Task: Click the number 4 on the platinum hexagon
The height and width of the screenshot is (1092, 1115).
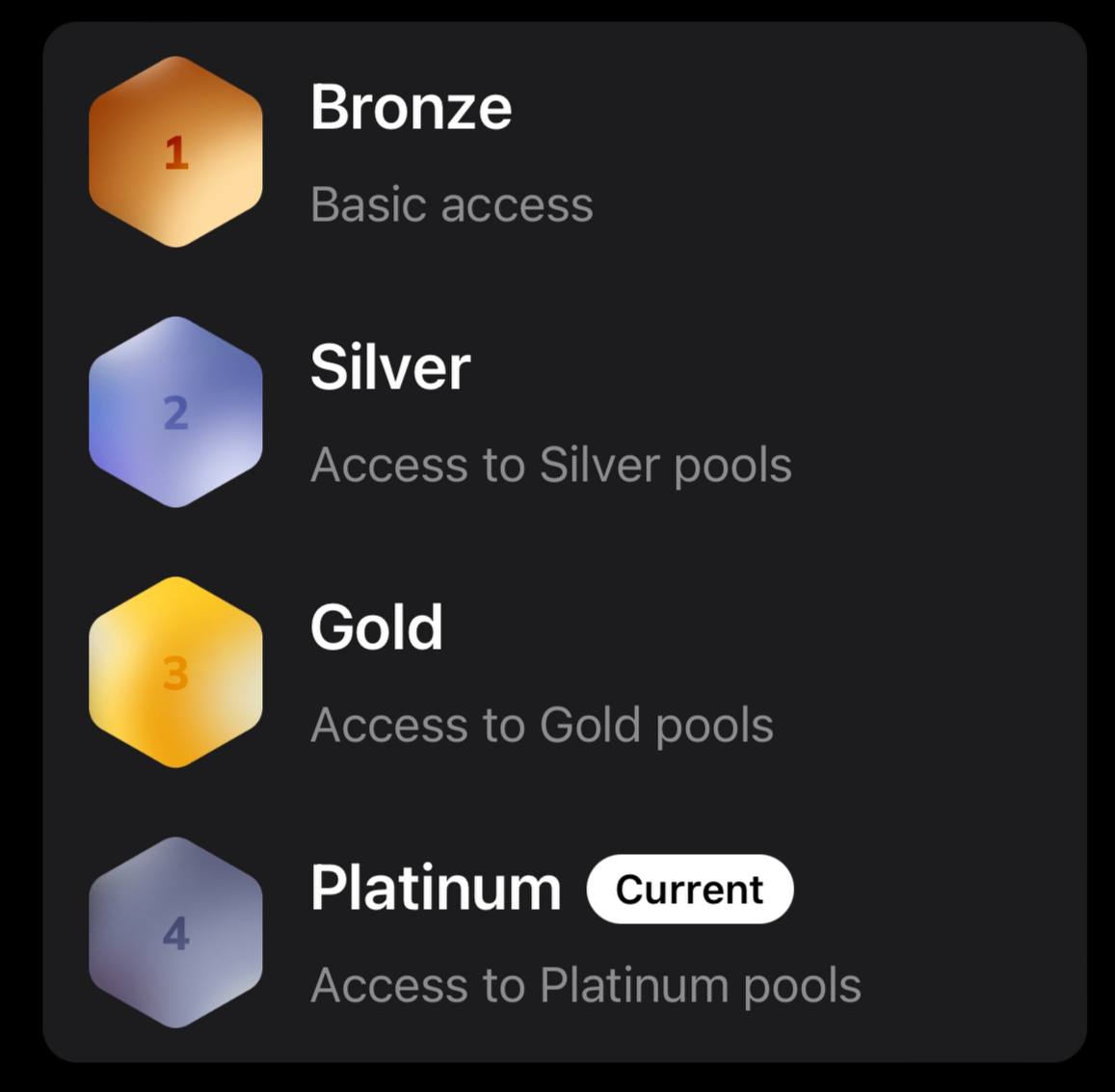Action: click(175, 933)
